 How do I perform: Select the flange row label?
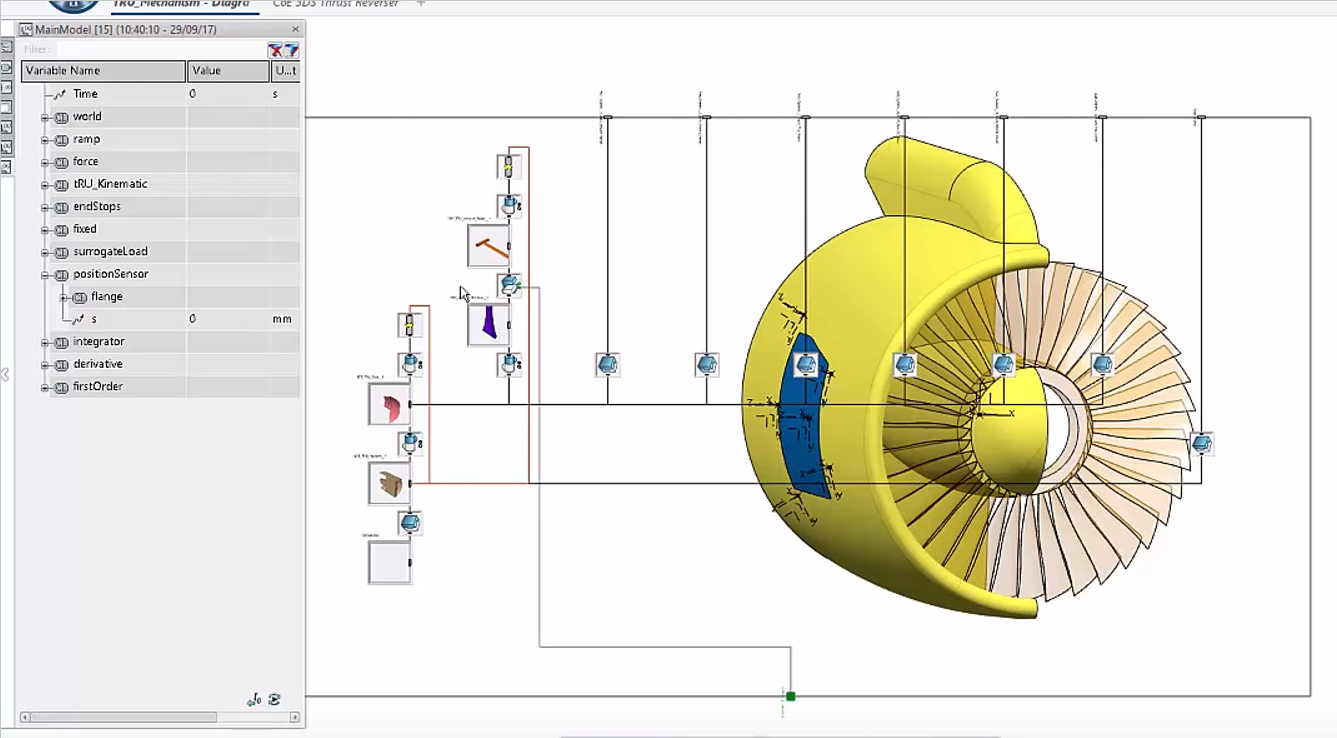pyautogui.click(x=106, y=297)
